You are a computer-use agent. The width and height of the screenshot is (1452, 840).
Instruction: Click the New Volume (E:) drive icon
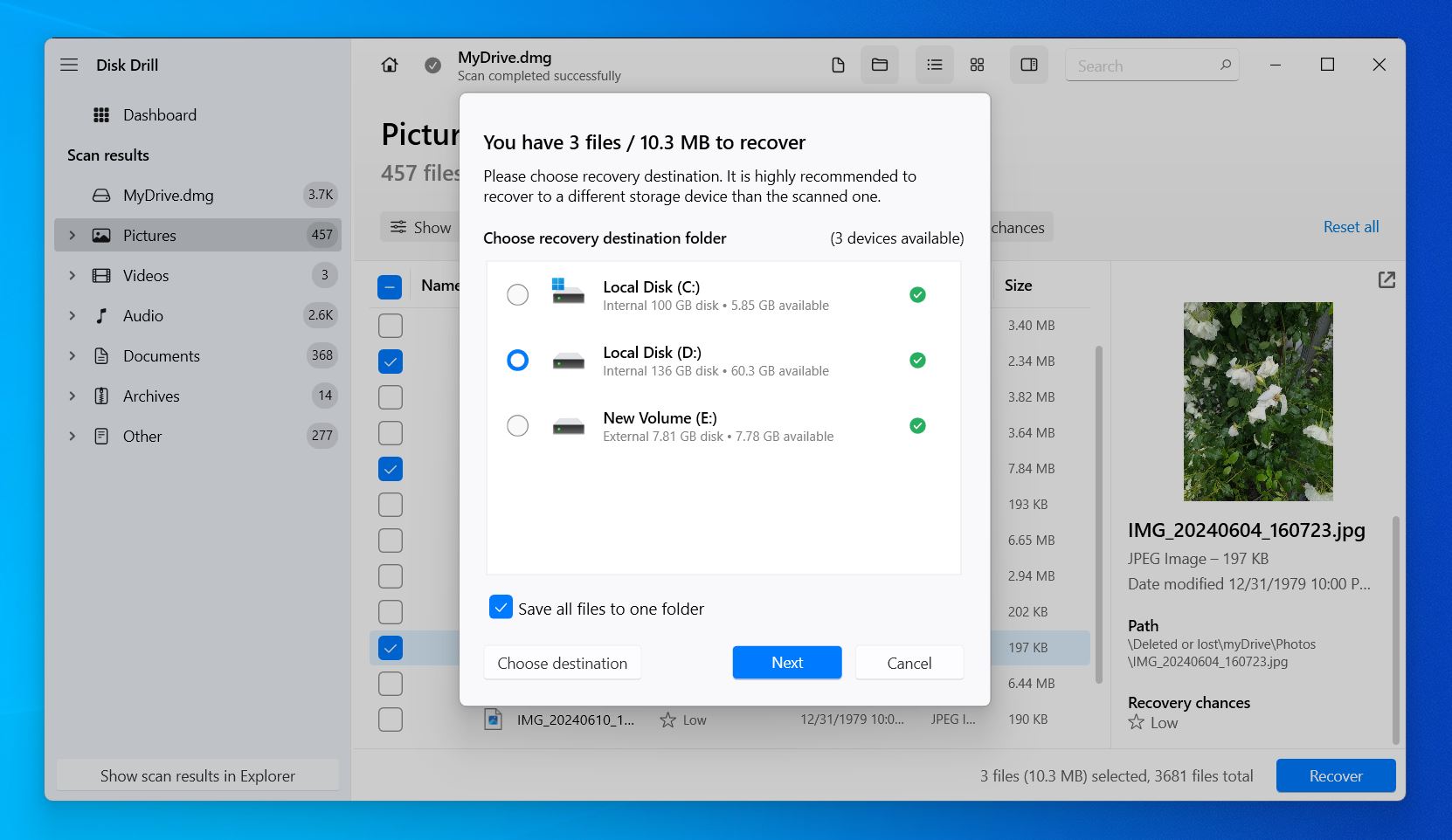[568, 427]
